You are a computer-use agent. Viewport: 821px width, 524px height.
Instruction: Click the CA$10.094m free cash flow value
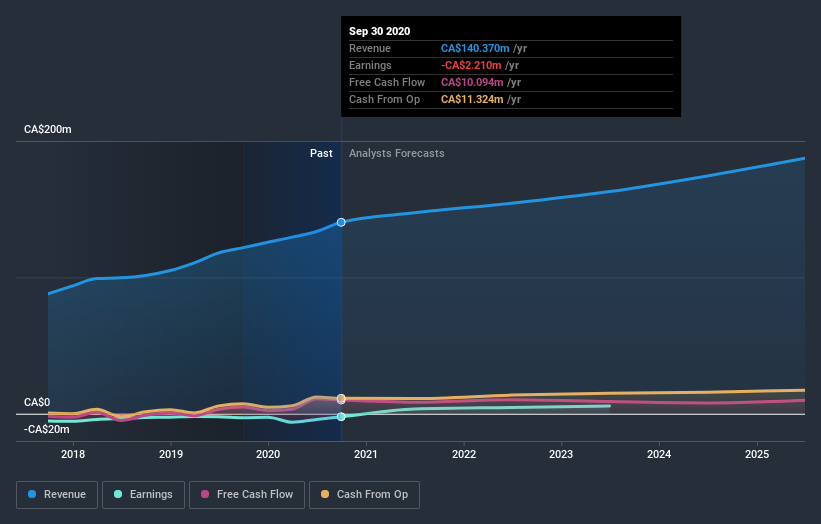(x=472, y=82)
